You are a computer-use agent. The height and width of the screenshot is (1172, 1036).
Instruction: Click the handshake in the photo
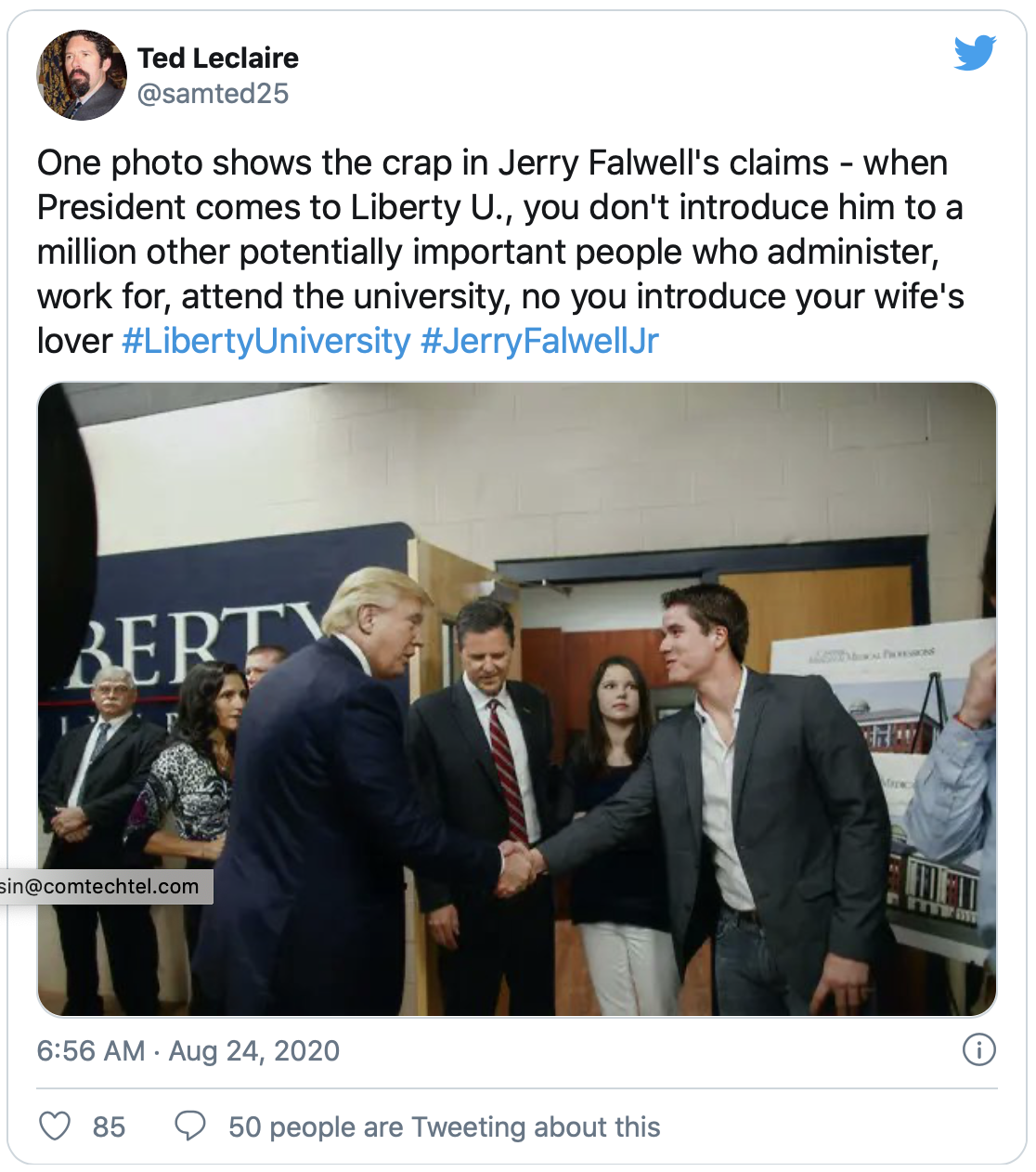(518, 866)
